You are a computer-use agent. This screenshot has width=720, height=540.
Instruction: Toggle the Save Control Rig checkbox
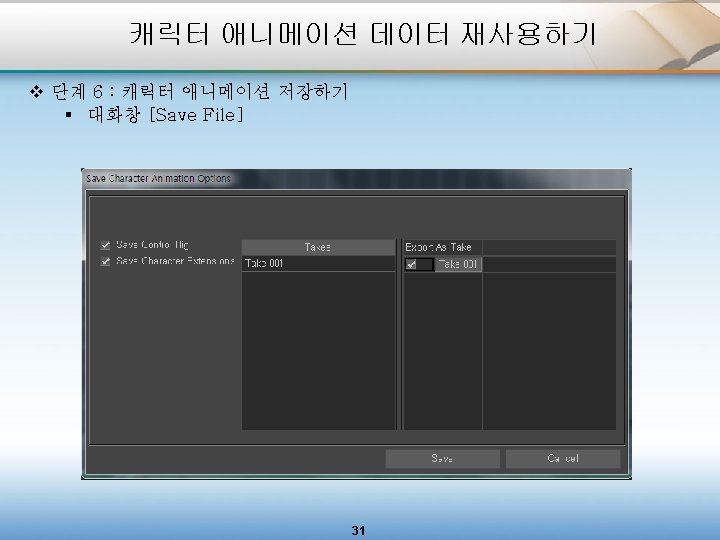pos(106,245)
